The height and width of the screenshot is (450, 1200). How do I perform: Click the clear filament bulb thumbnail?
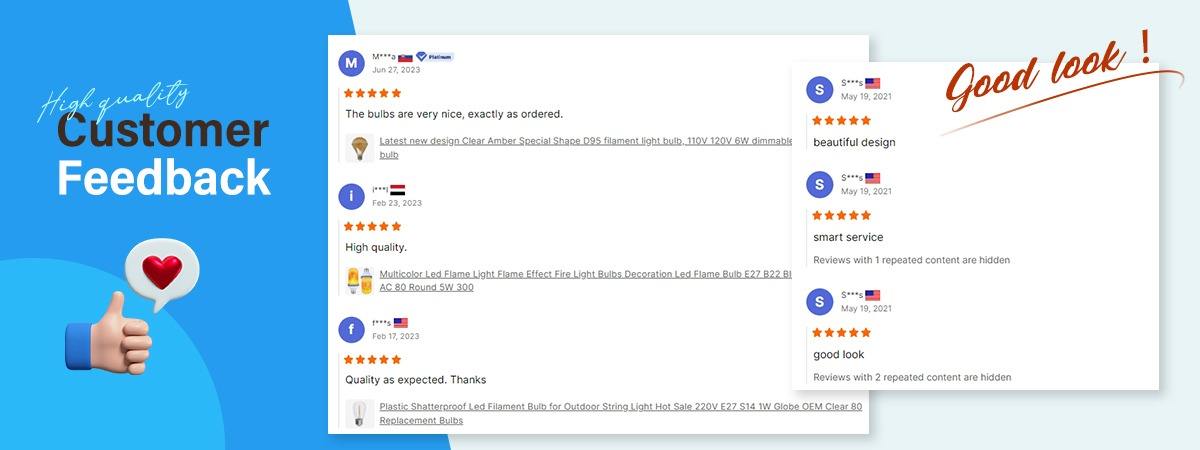(x=359, y=414)
